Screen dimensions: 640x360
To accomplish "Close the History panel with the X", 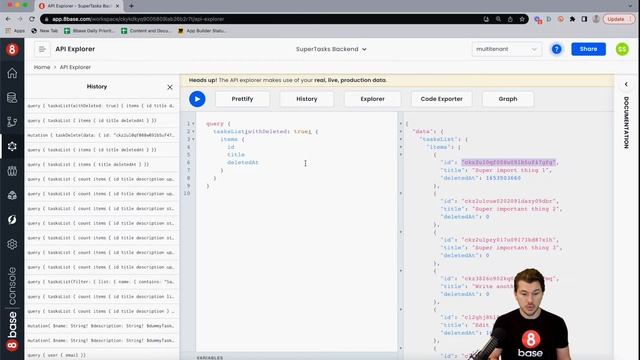I will click(170, 87).
